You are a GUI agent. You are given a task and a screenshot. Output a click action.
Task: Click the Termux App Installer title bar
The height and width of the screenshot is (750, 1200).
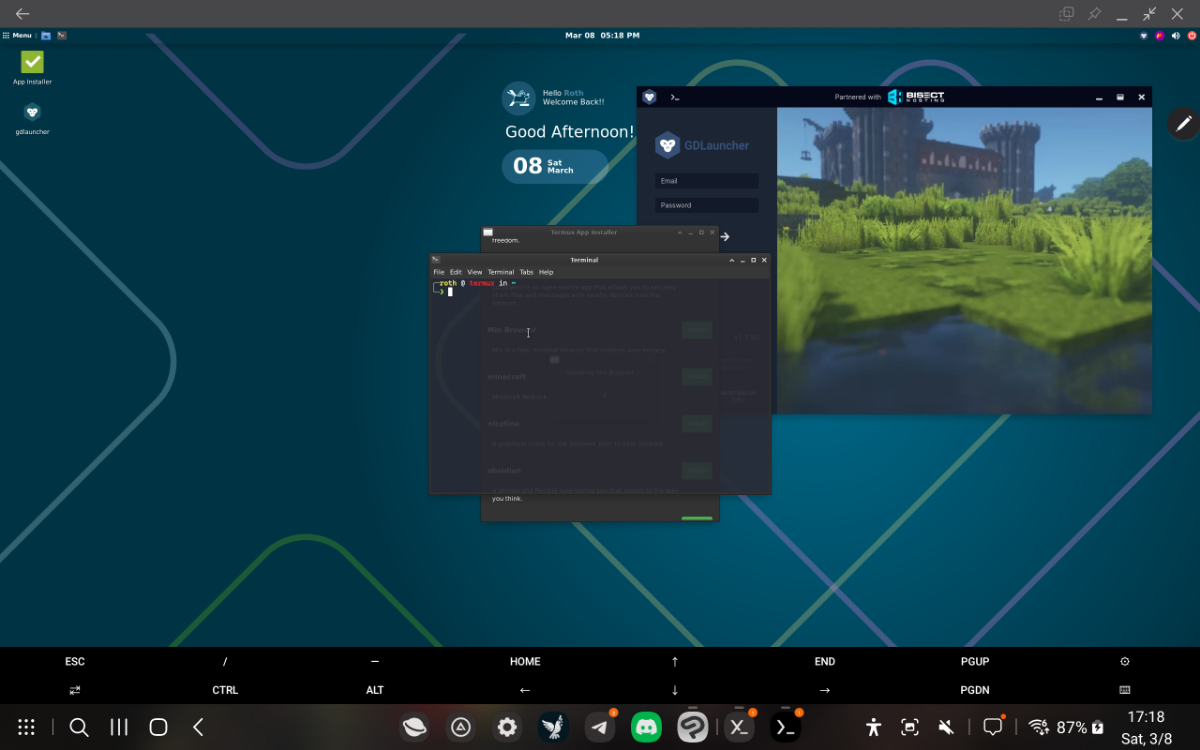584,232
